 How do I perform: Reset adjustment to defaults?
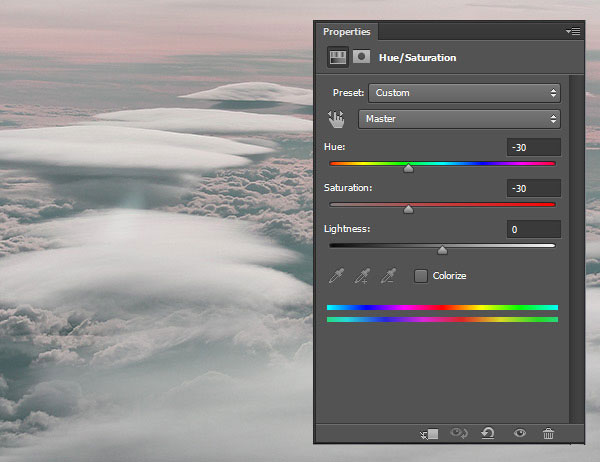click(x=488, y=433)
